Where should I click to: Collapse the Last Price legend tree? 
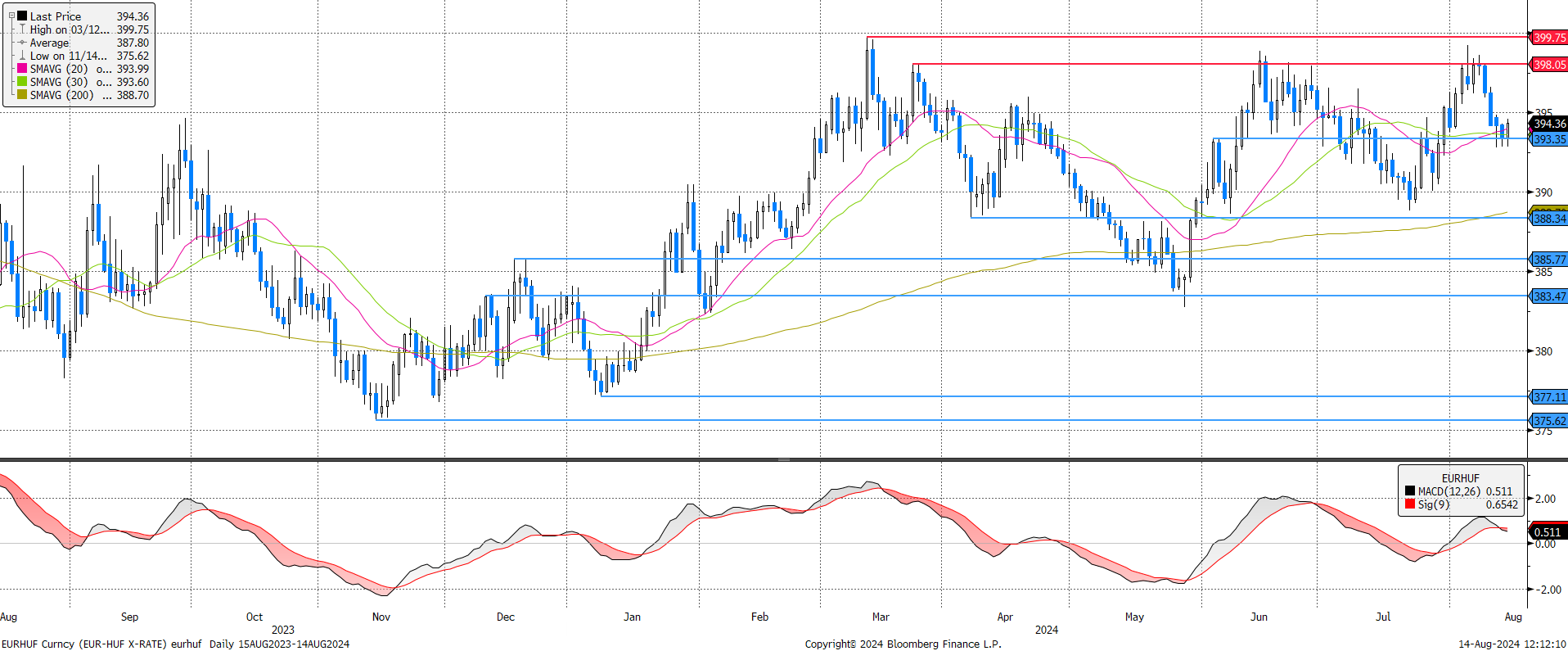tap(11, 16)
